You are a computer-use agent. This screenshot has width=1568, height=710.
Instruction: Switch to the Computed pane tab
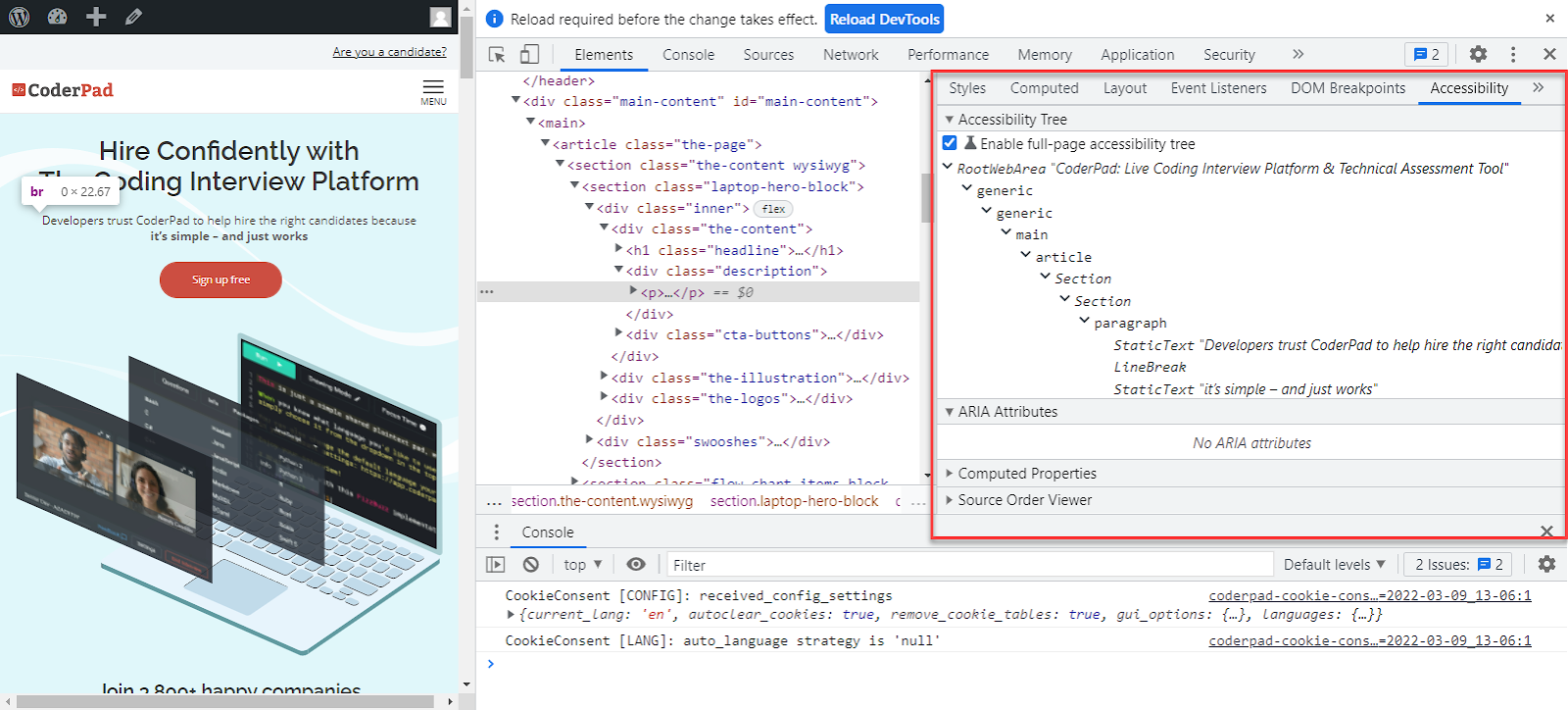click(x=1045, y=88)
